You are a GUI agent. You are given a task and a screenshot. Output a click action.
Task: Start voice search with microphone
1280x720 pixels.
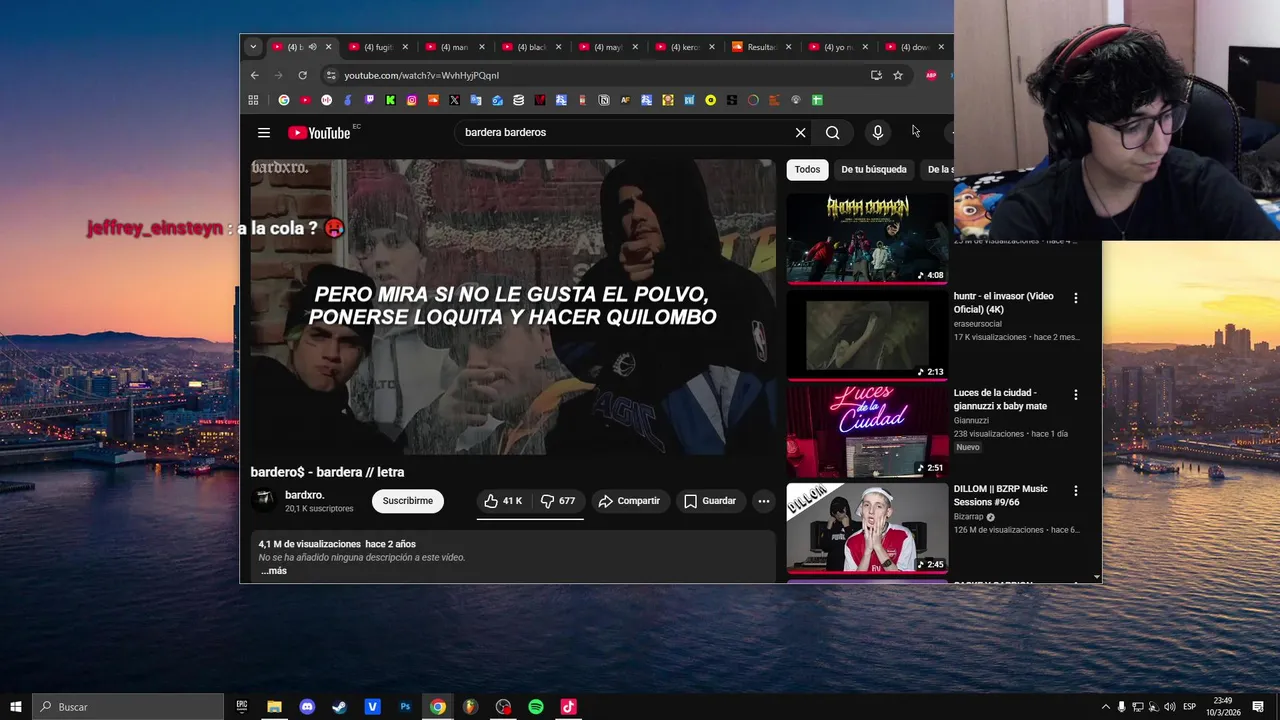click(x=877, y=133)
